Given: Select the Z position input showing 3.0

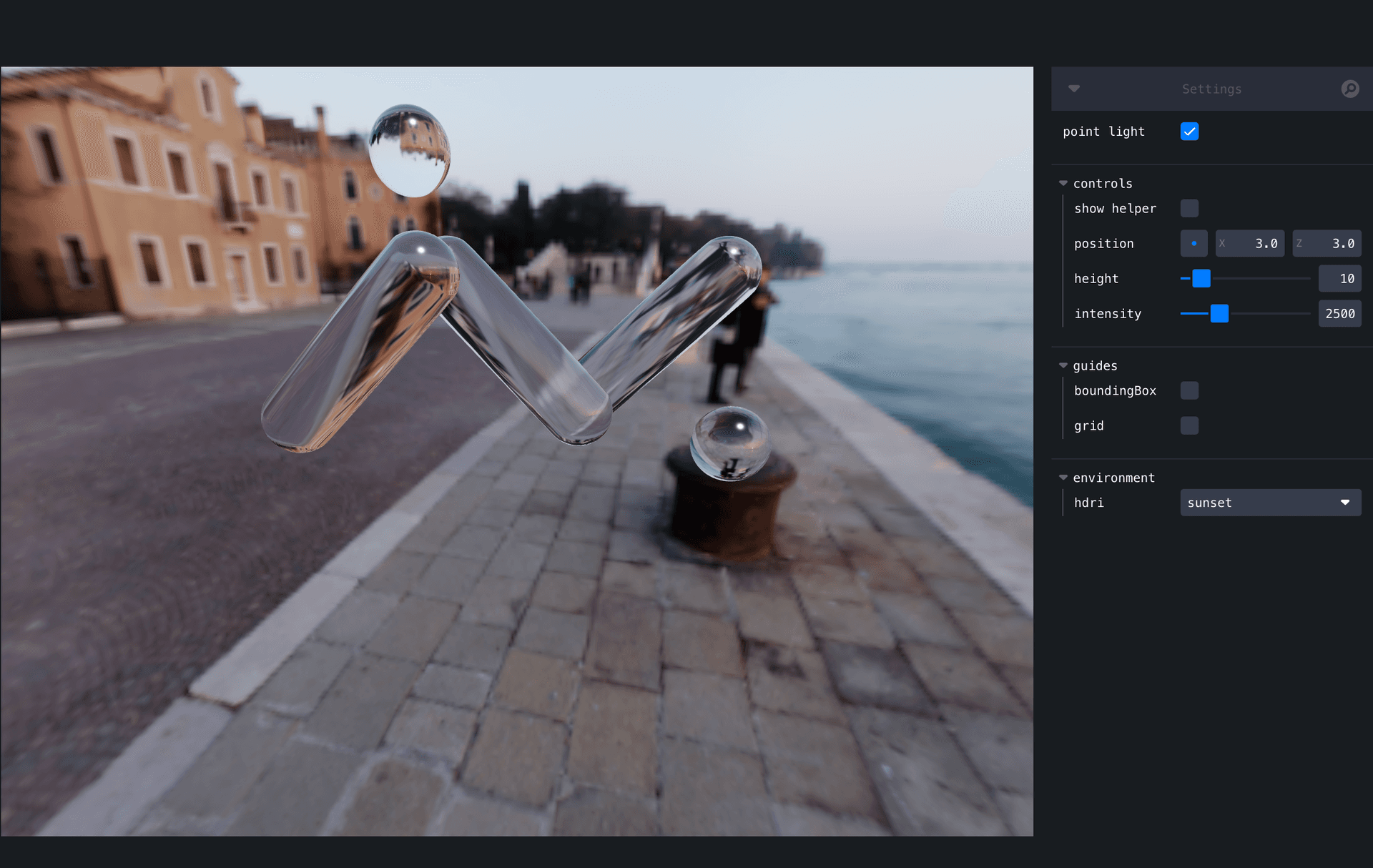Looking at the screenshot, I should pos(1327,243).
